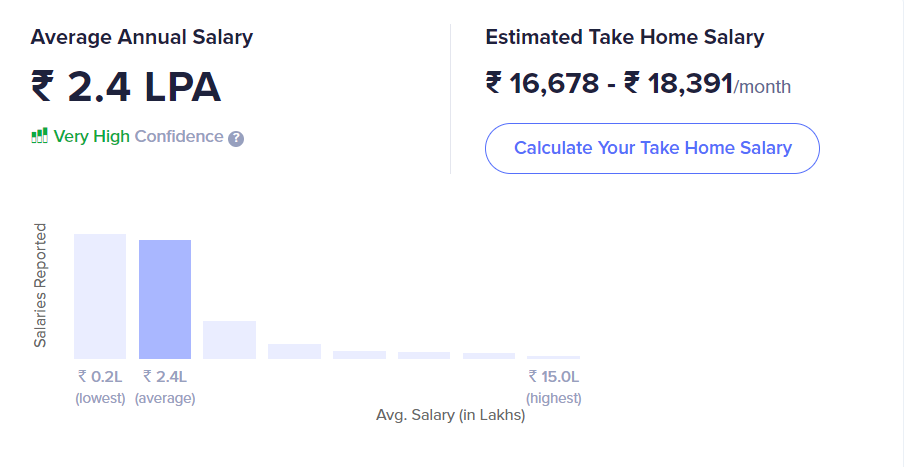Click the confidence help question mark icon

pyautogui.click(x=236, y=138)
